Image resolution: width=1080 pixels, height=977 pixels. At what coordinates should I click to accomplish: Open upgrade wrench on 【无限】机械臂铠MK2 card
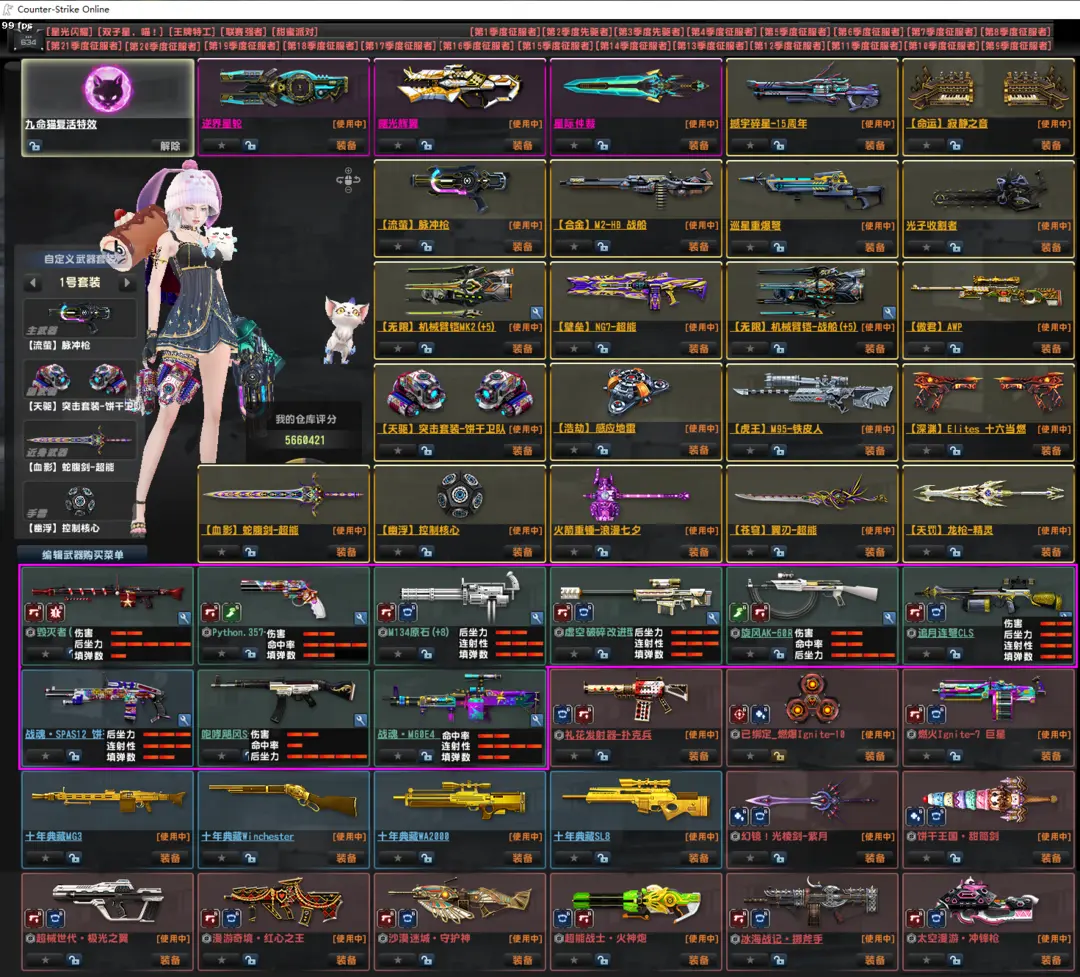536,313
